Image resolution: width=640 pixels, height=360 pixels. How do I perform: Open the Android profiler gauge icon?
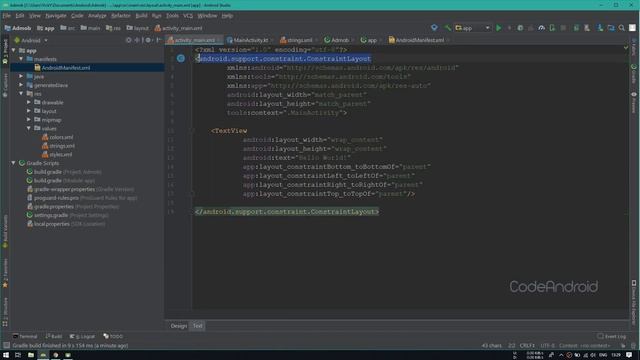[x=542, y=28]
